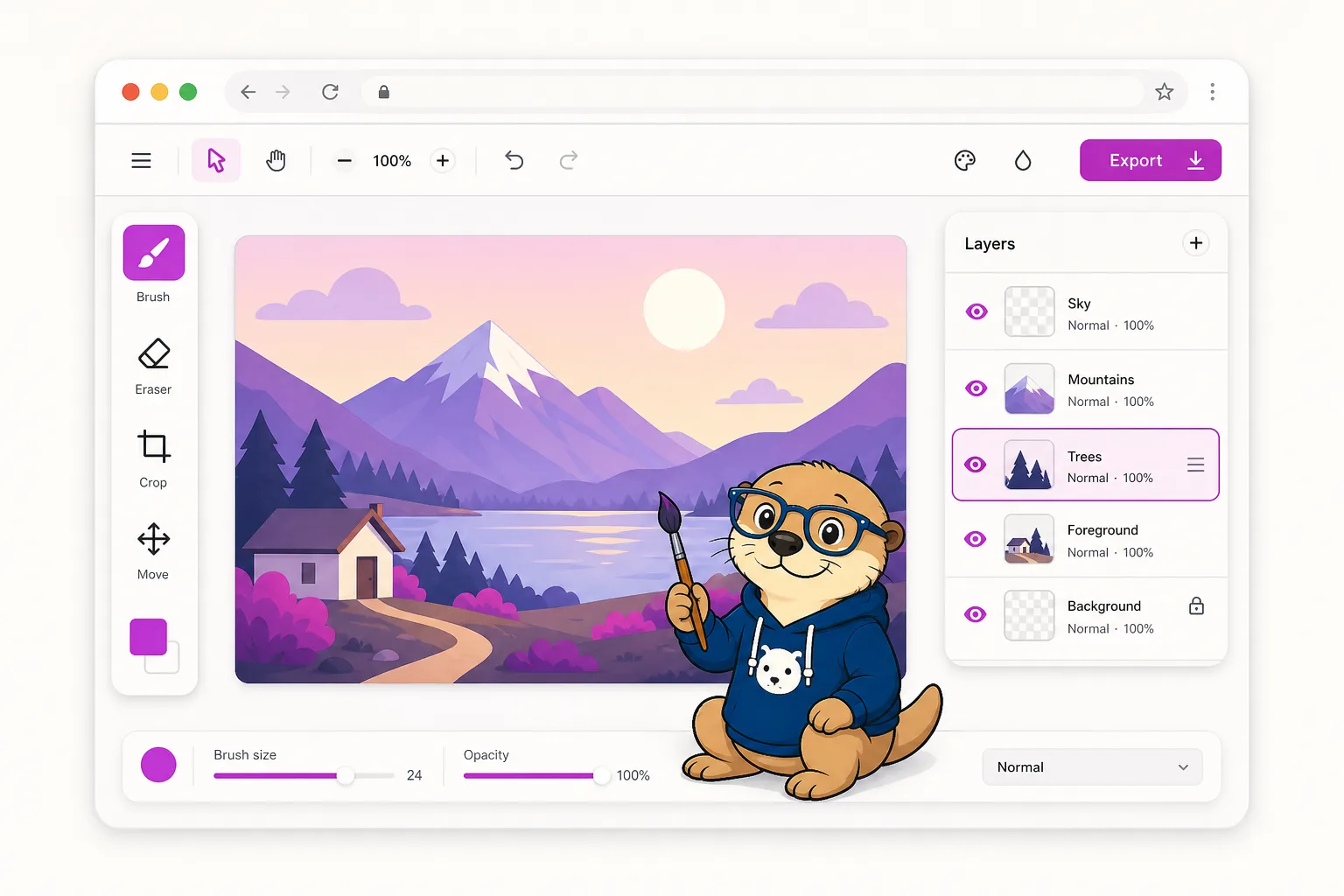1344x896 pixels.
Task: Open the browser three-dot menu
Action: coord(1212,92)
